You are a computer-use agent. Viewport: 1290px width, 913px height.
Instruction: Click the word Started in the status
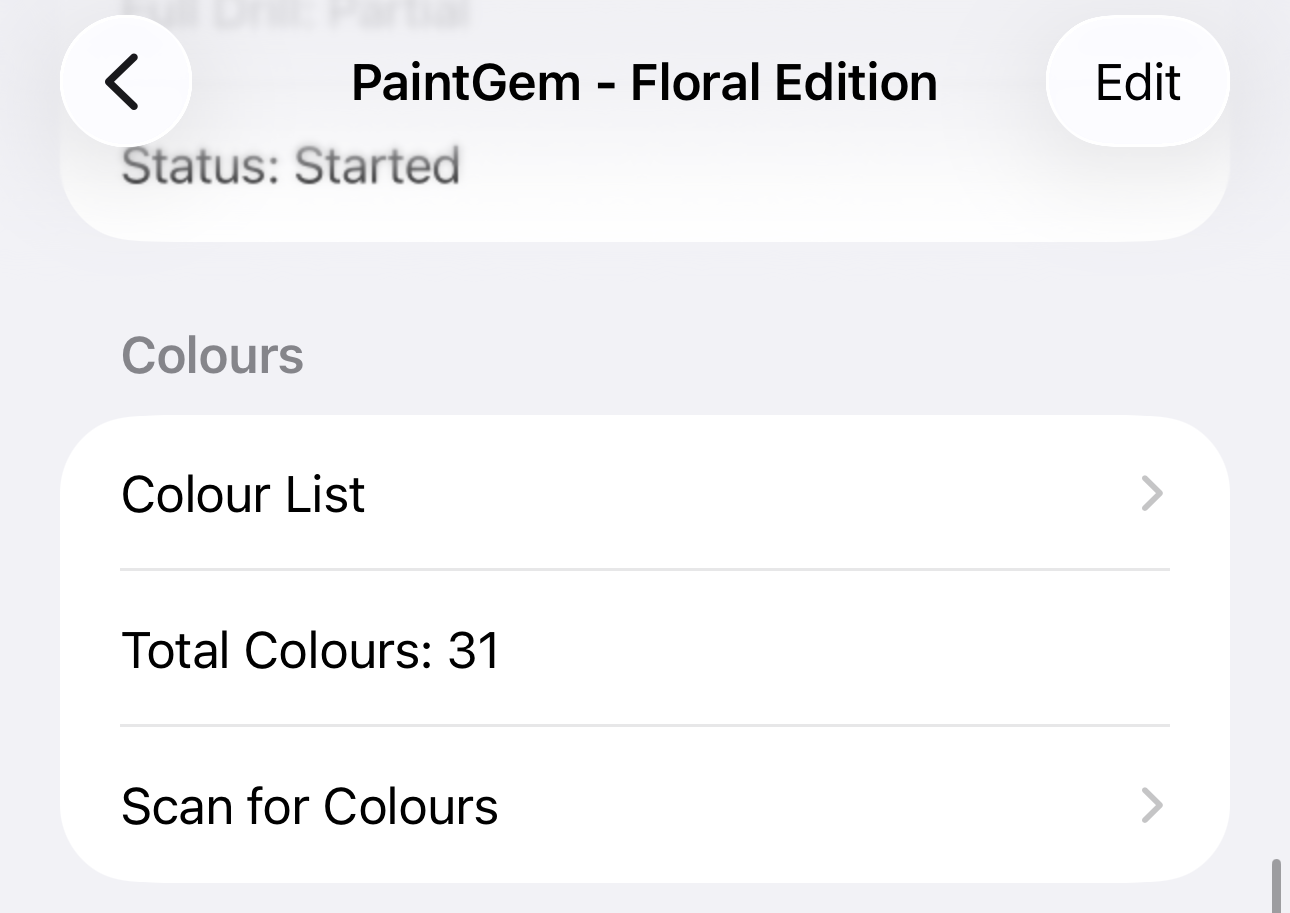pyautogui.click(x=377, y=166)
